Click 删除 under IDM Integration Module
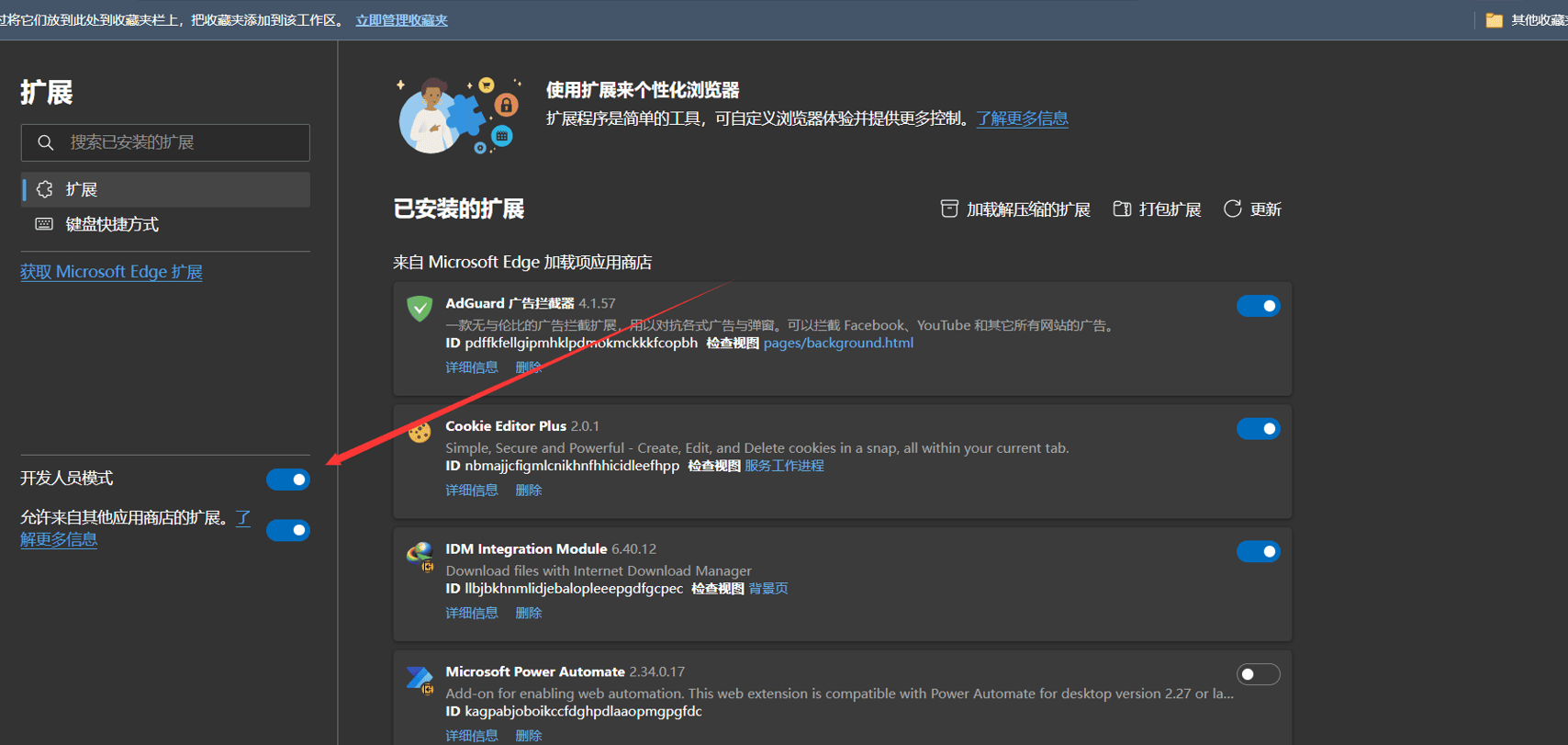This screenshot has width=1568, height=745. click(x=528, y=613)
